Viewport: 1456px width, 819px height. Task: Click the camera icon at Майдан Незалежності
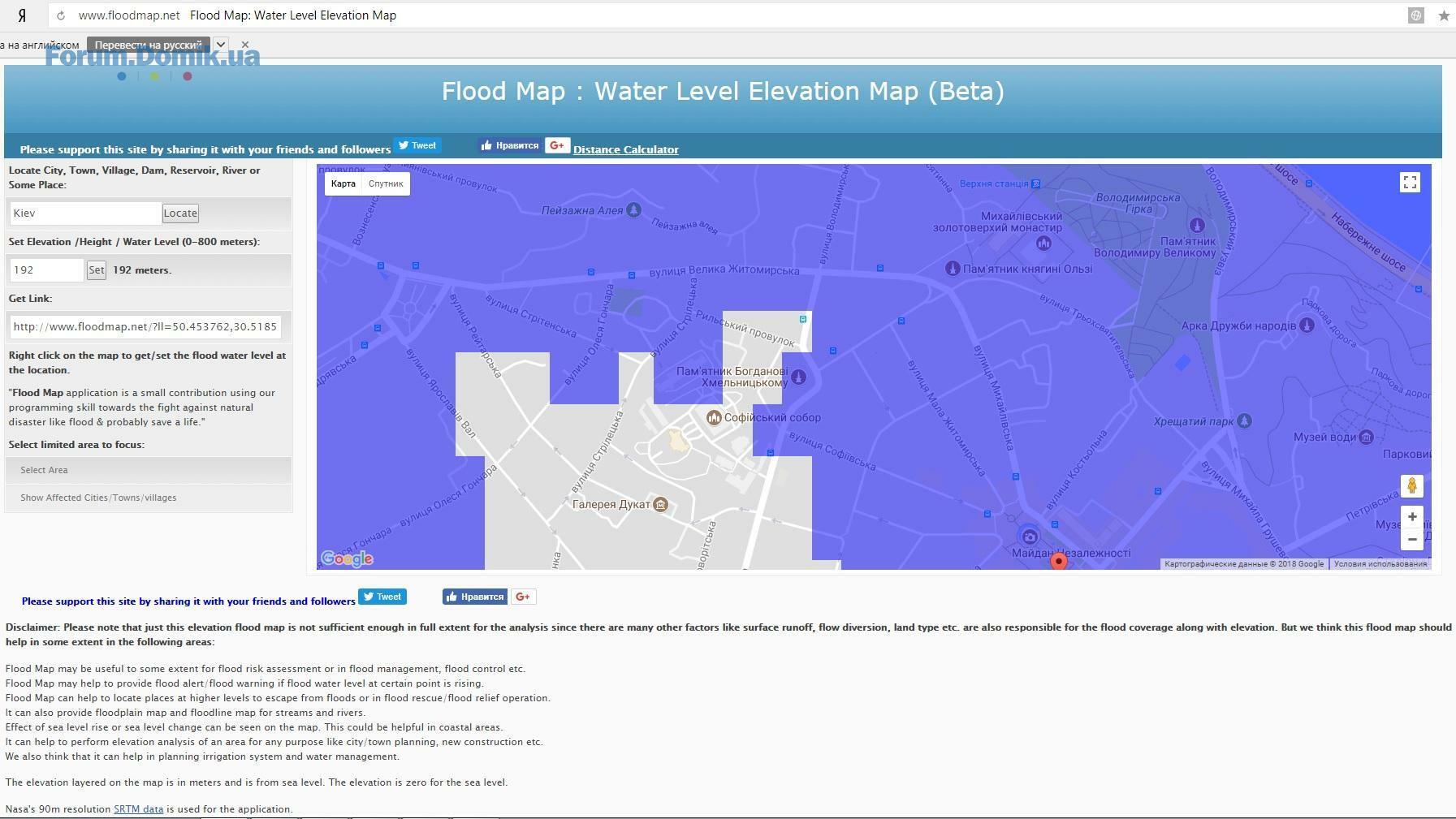point(1030,536)
